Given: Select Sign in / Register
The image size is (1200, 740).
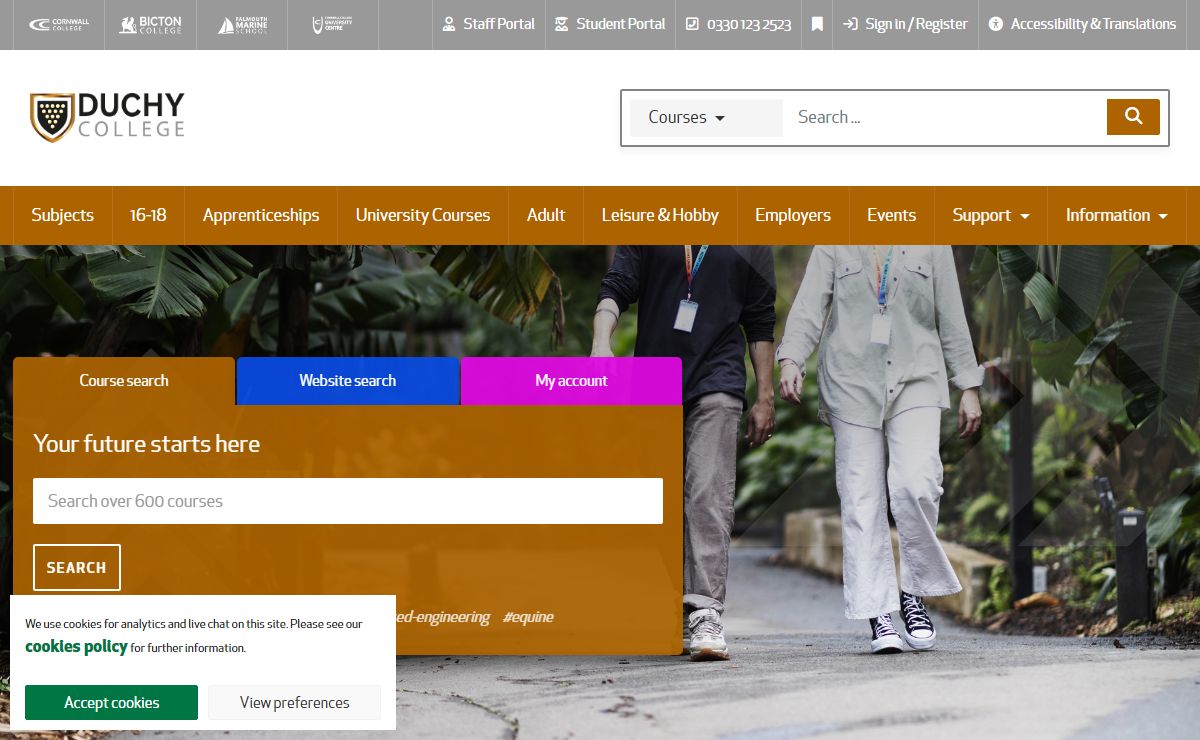Looking at the screenshot, I should [x=905, y=24].
